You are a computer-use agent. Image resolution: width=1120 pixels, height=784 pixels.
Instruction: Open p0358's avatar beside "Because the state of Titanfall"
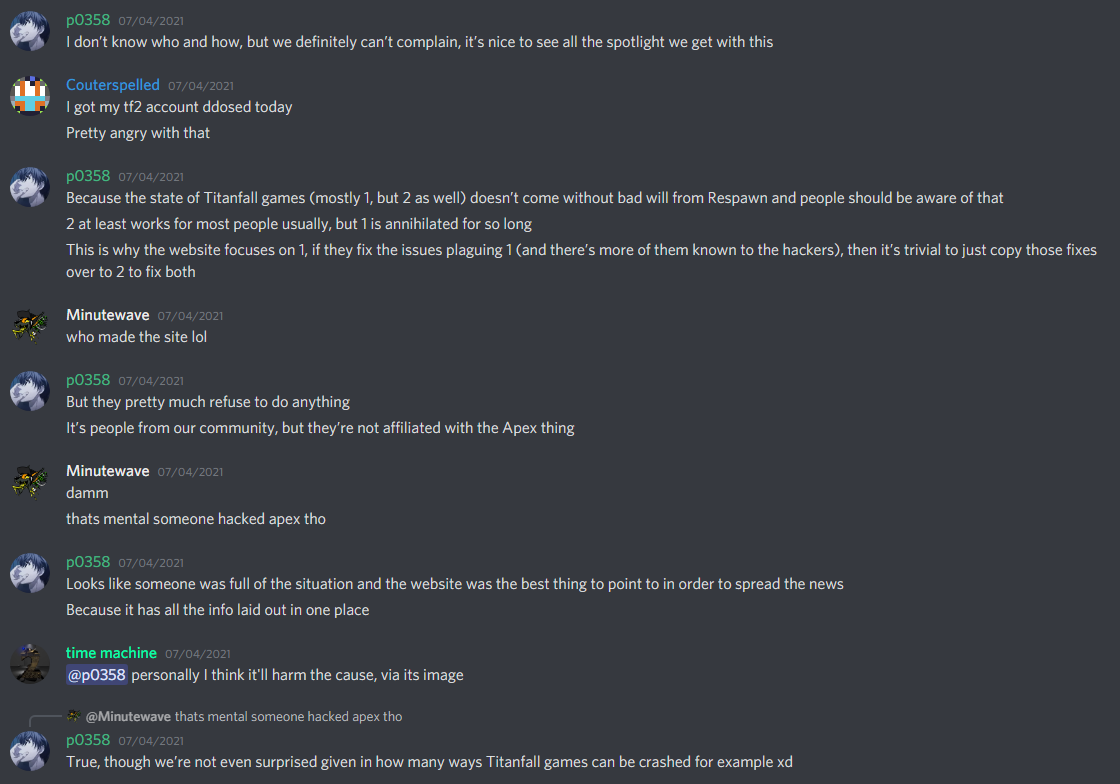coord(30,187)
